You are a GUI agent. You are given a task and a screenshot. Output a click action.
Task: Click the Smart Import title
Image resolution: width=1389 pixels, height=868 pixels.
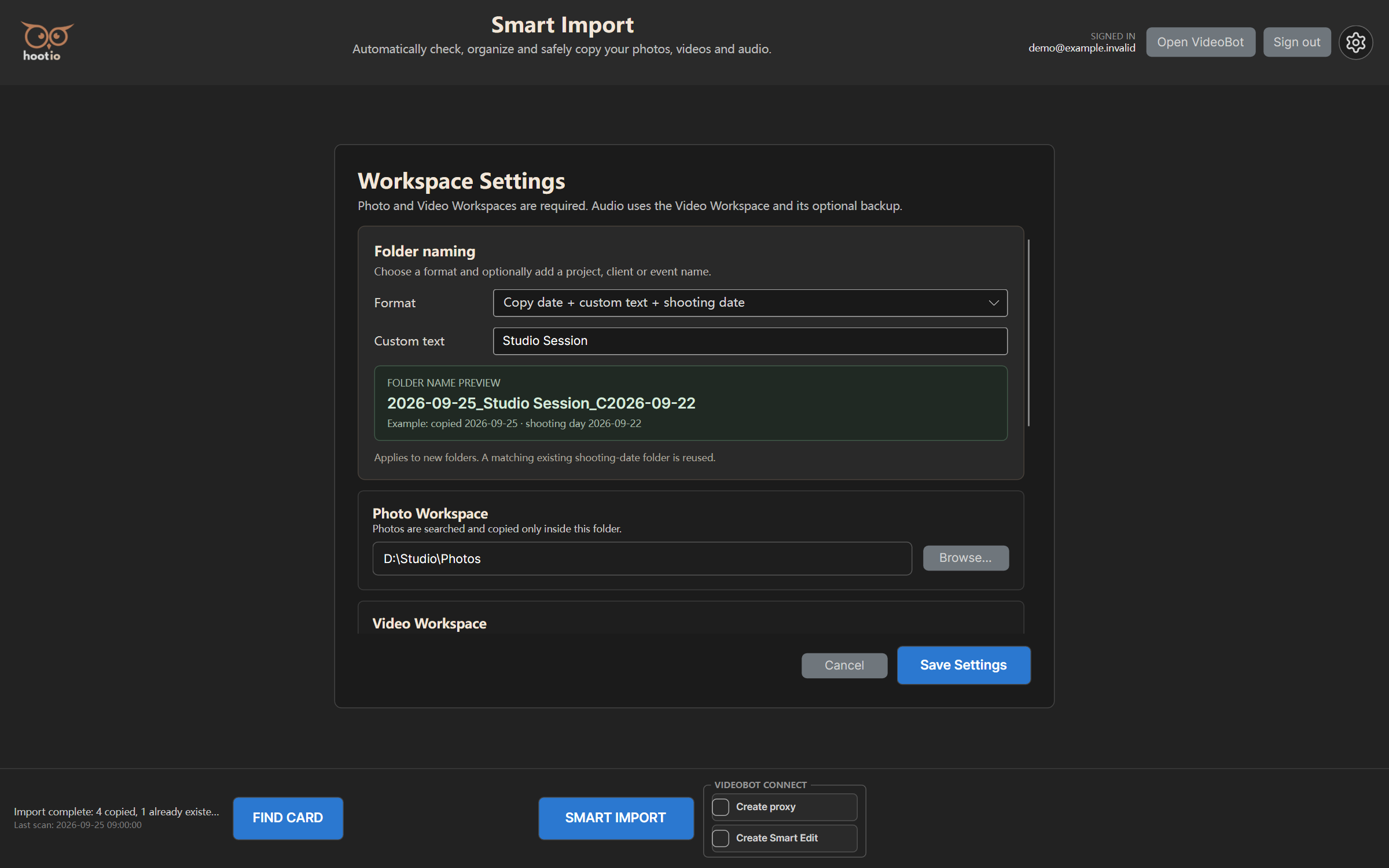tap(562, 25)
